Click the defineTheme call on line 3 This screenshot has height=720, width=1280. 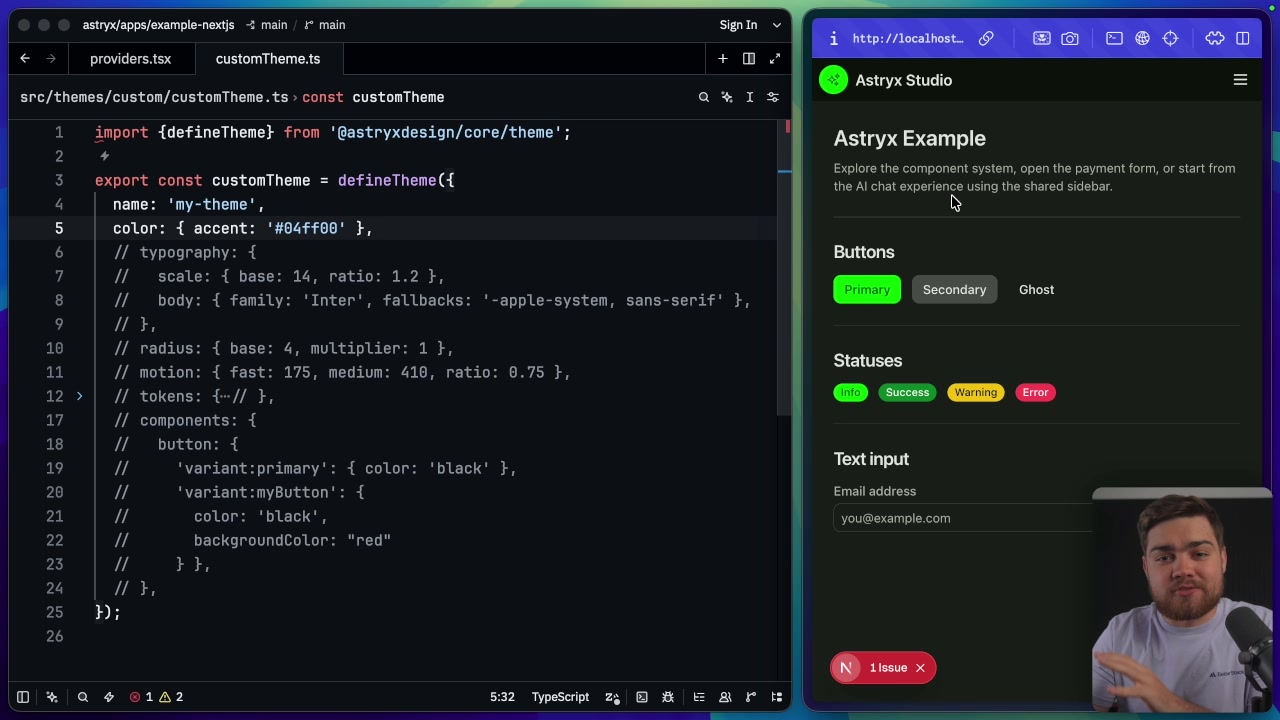[386, 180]
